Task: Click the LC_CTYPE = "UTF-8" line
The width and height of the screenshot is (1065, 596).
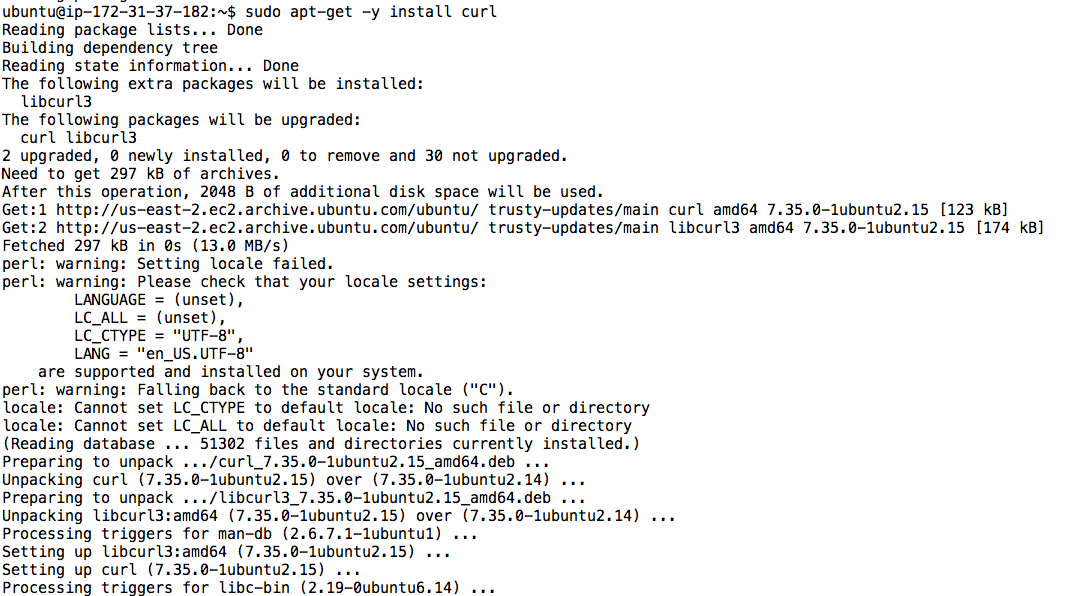Action: point(159,336)
